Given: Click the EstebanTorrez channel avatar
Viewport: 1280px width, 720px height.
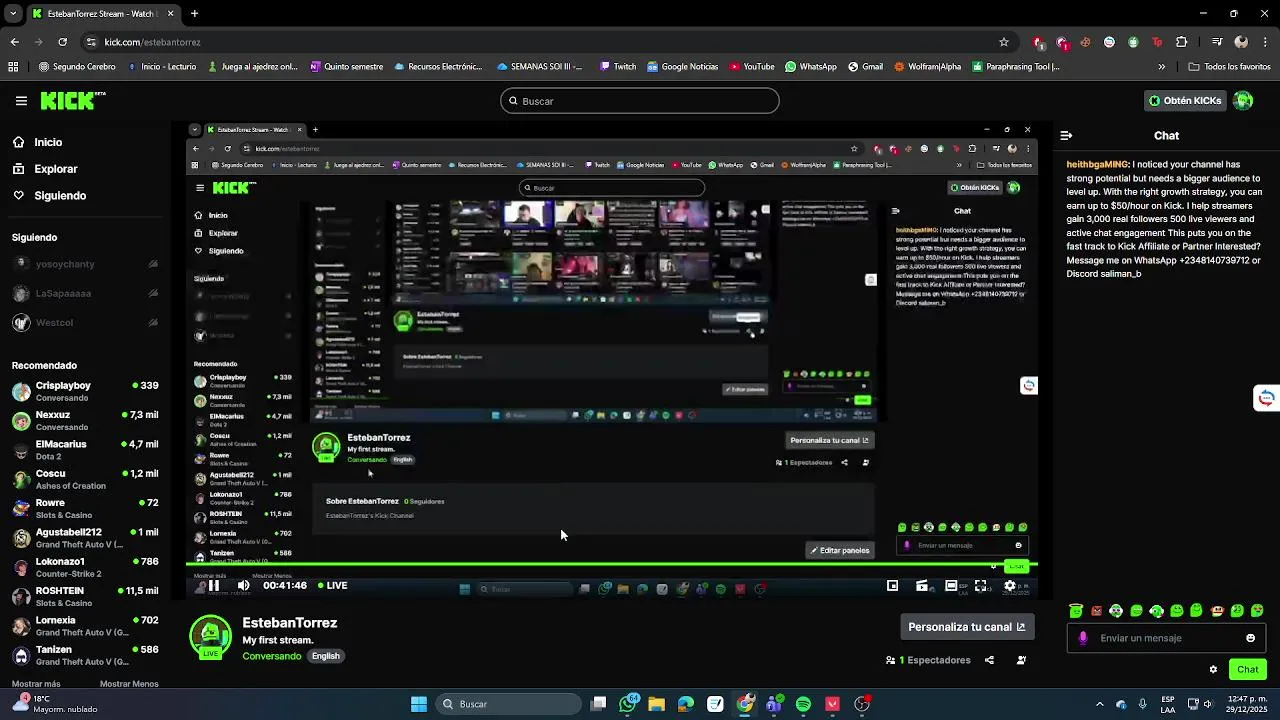Looking at the screenshot, I should [x=210, y=637].
